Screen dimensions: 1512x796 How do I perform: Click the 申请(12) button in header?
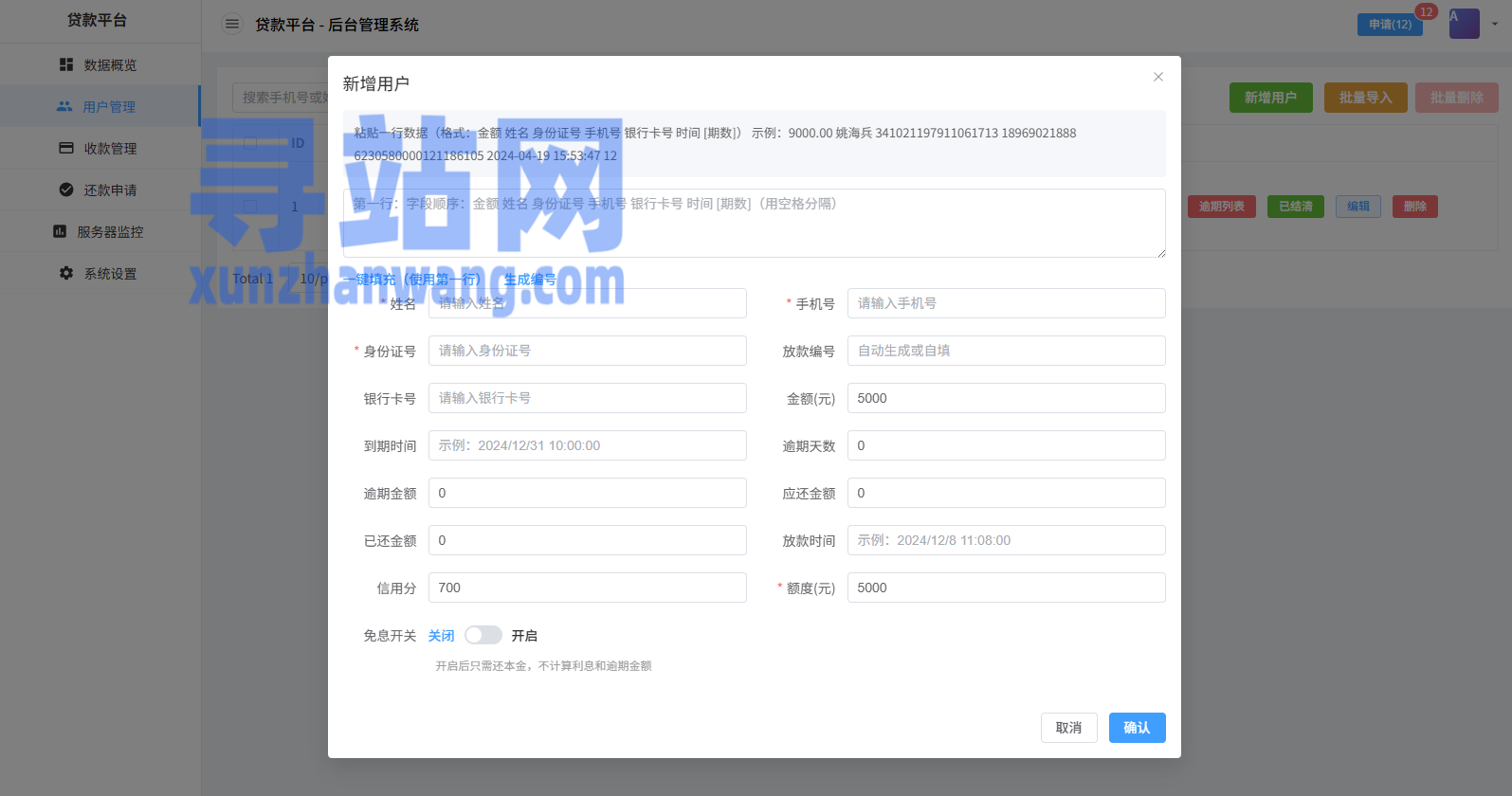[x=1390, y=25]
